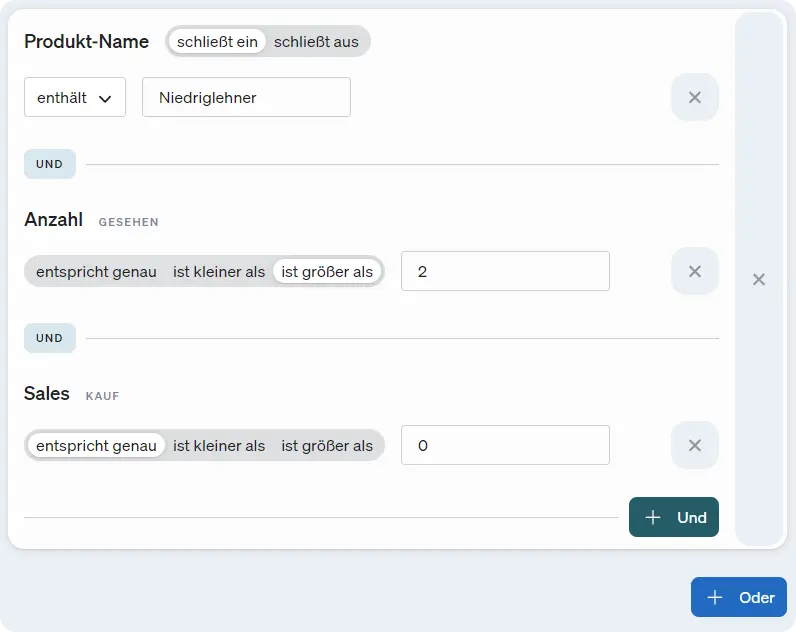Viewport: 796px width, 632px height.
Task: Focus the Anzahl value field showing 2
Action: point(505,271)
